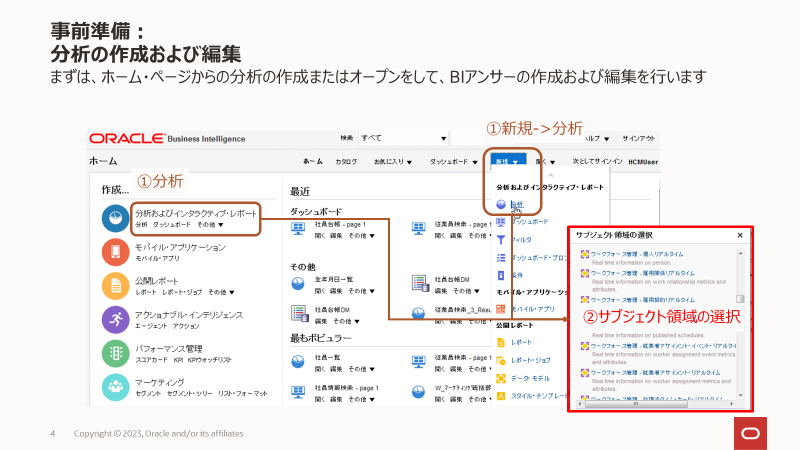Click the analysis icon beside 社員一覧
This screenshot has height=450, width=800.
point(298,362)
